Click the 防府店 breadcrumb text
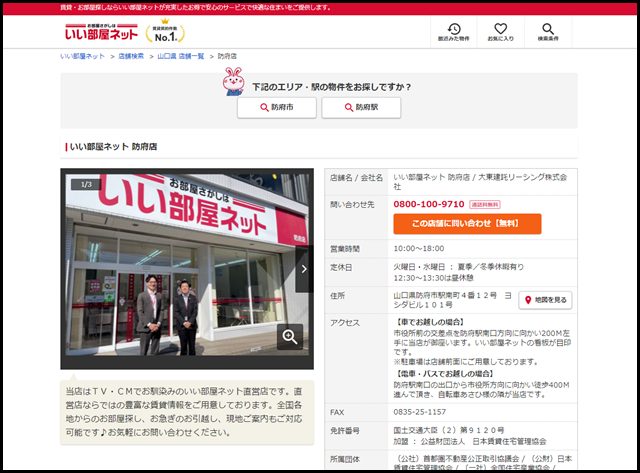Image resolution: width=640 pixels, height=473 pixels. [227, 56]
